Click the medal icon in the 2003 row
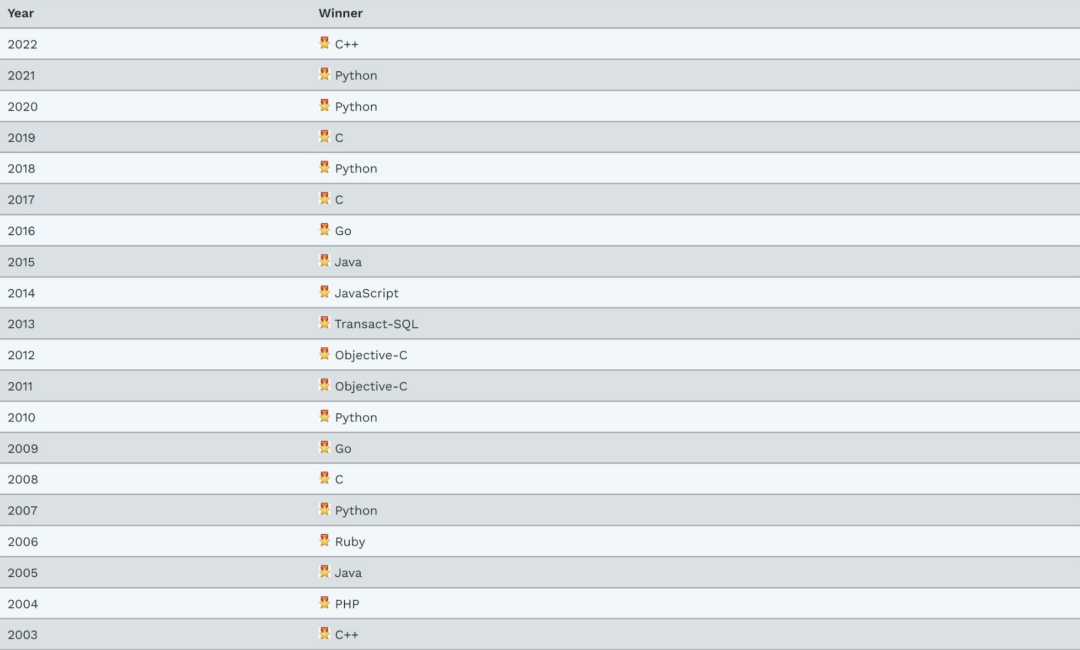 324,633
